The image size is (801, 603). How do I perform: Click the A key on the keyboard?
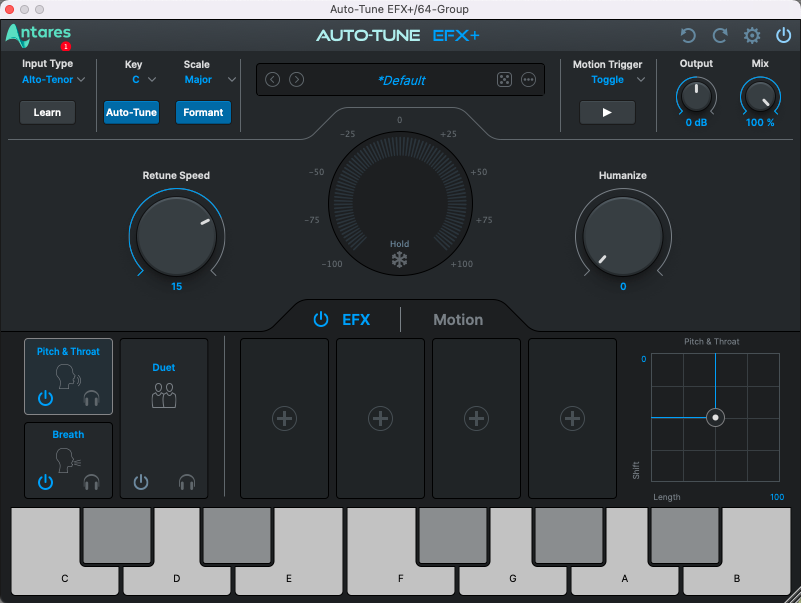click(625, 578)
